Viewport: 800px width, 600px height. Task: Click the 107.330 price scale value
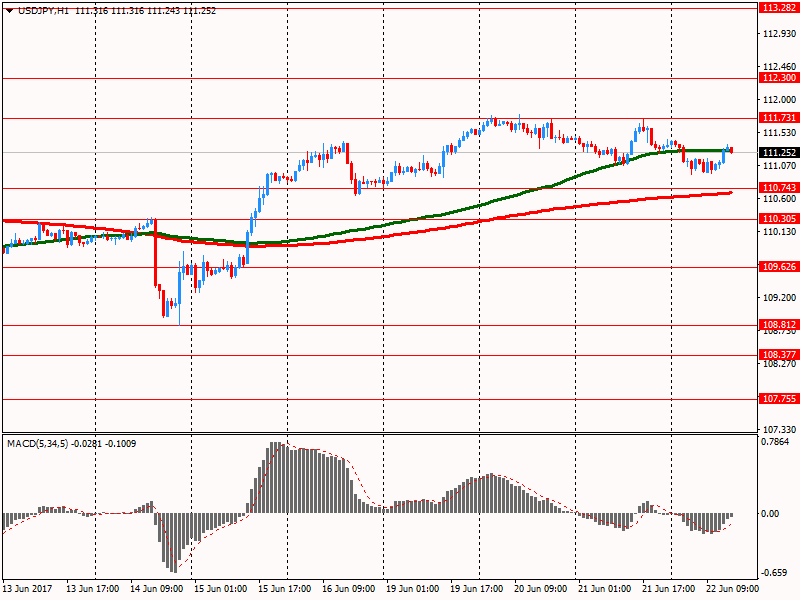(x=779, y=430)
